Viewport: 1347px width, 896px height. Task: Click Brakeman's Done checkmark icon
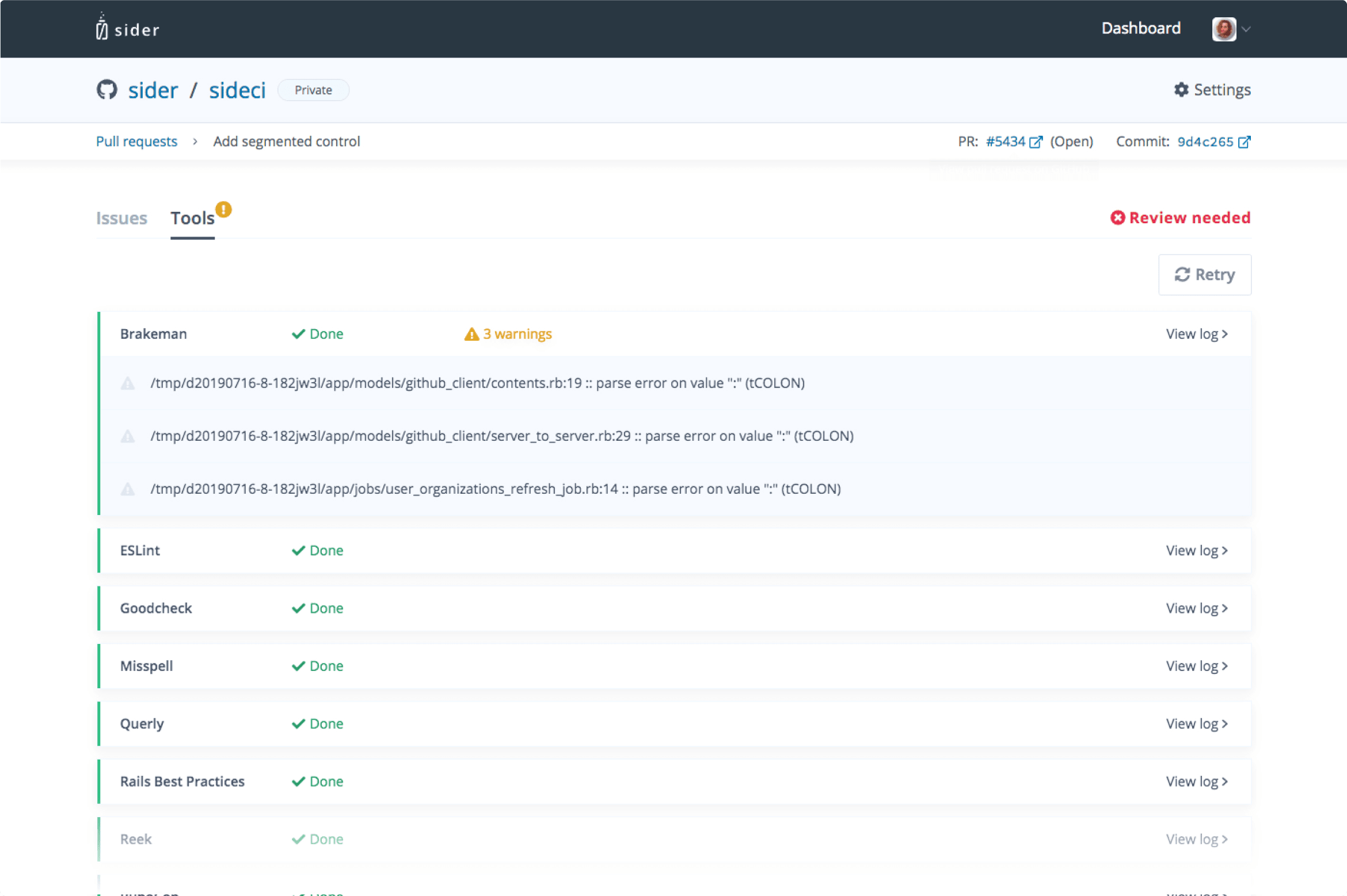point(298,334)
